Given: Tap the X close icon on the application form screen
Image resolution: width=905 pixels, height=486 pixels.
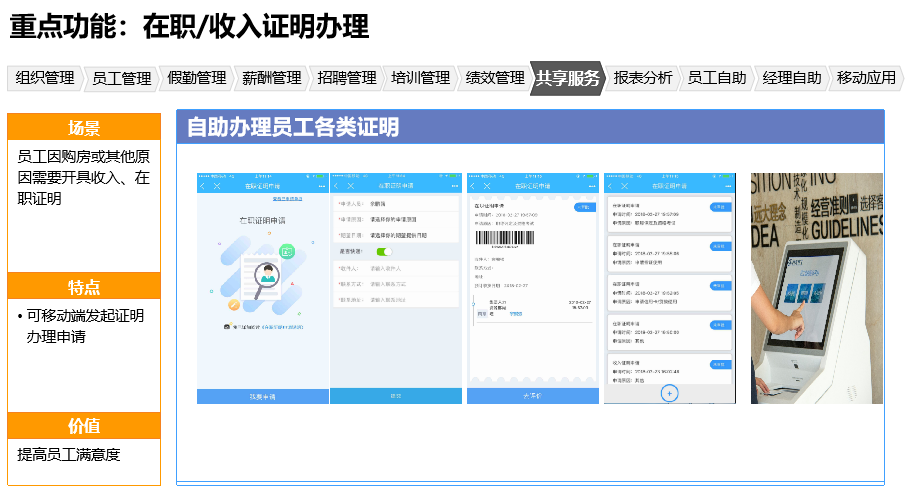Looking at the screenshot, I should click(350, 186).
